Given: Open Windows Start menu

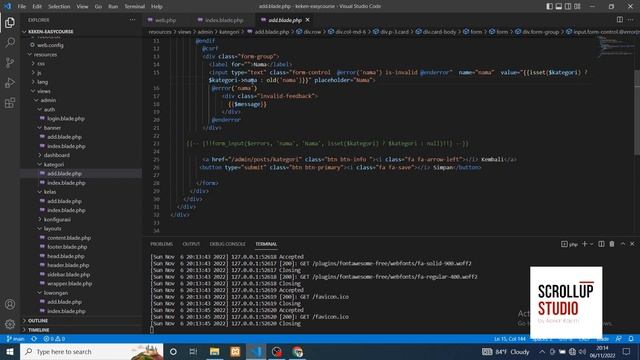Looking at the screenshot, I should click(10, 351).
